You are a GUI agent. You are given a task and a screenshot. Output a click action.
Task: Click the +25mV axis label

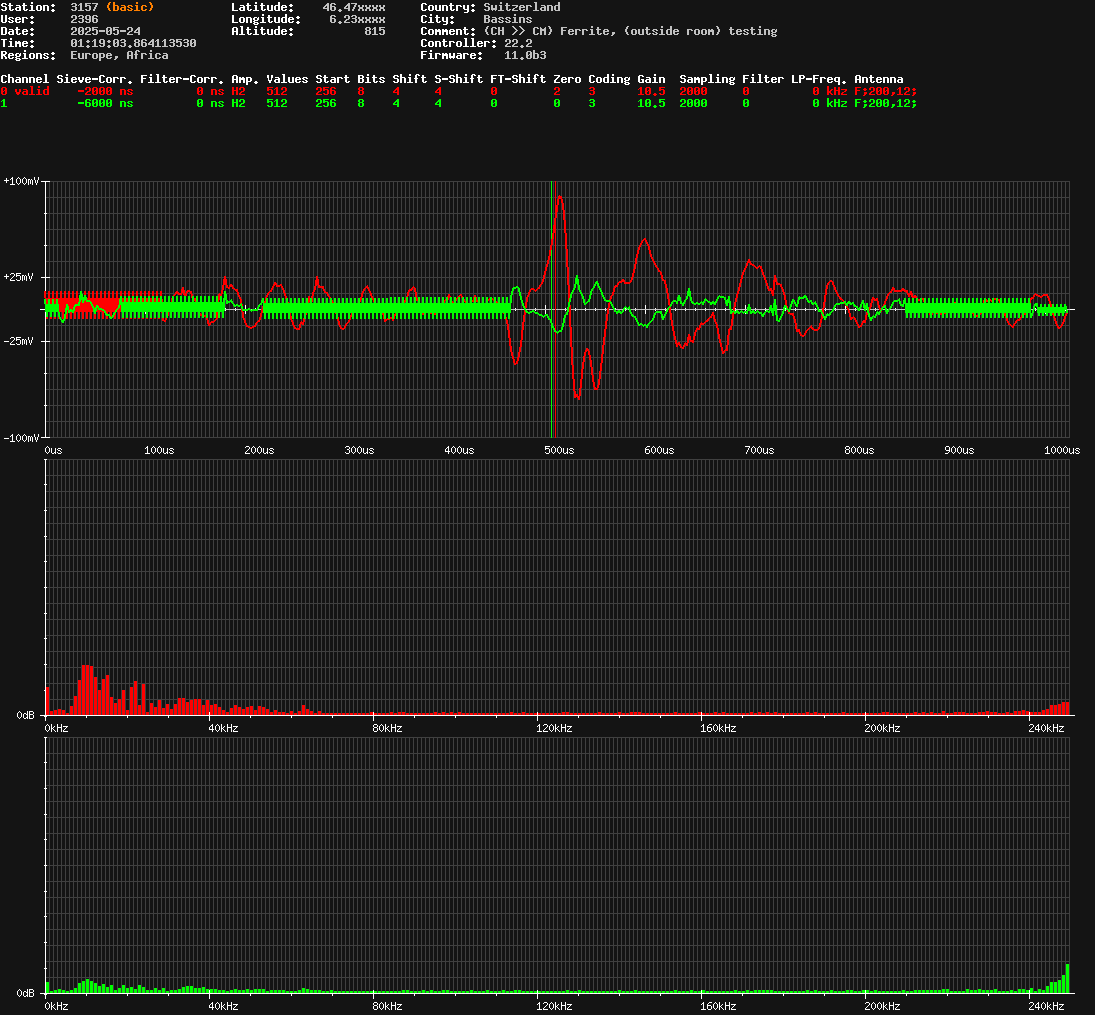point(19,277)
